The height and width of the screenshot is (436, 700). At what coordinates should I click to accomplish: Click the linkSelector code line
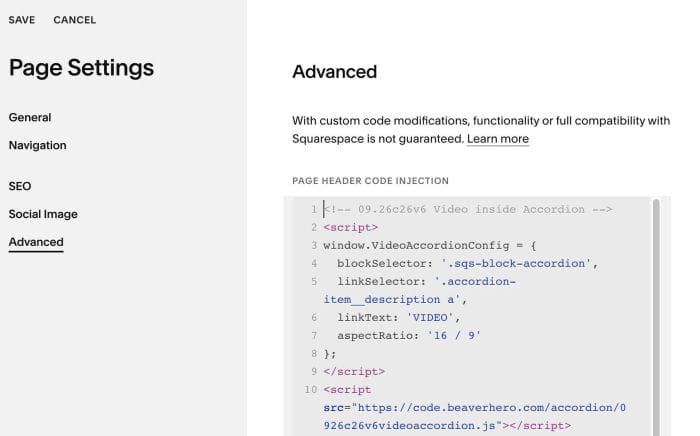[x=420, y=291]
